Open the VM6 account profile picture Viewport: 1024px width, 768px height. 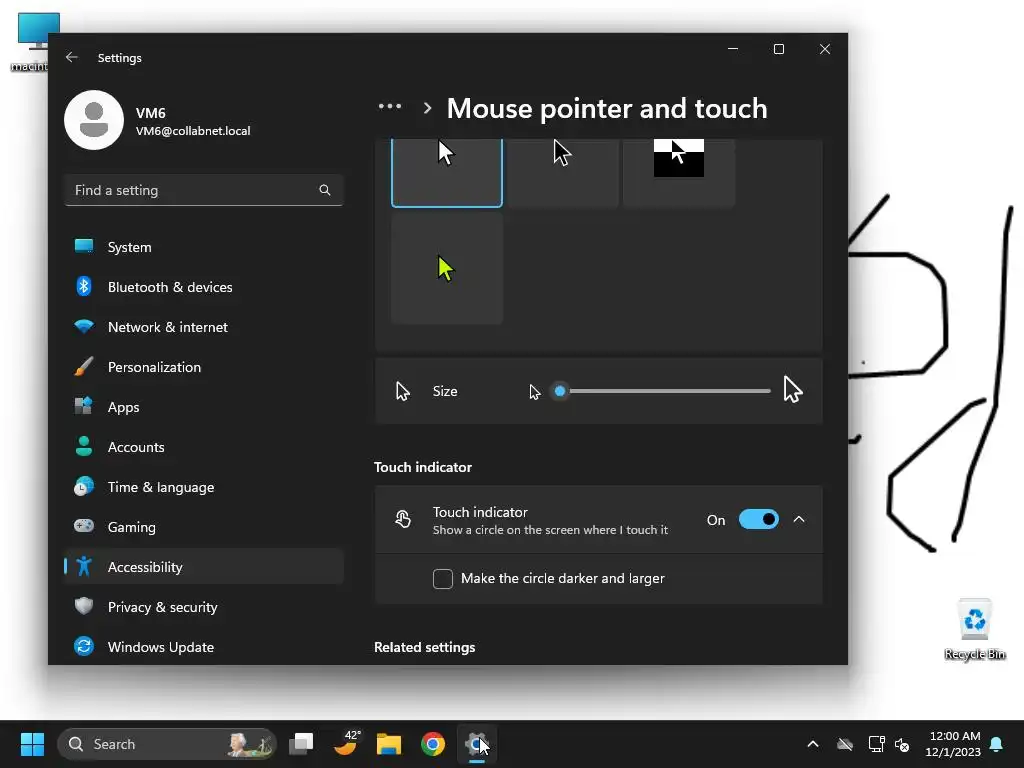point(94,120)
